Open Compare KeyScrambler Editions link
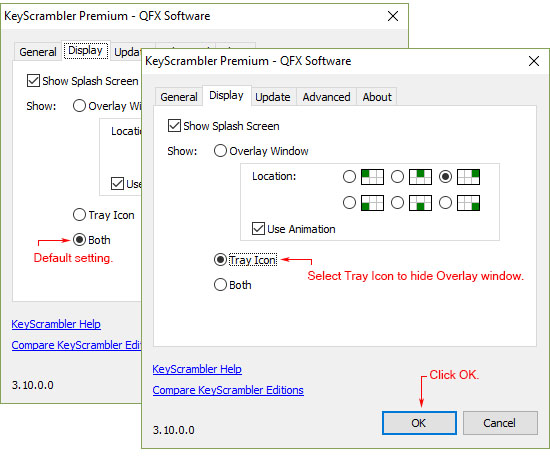This screenshot has height=472, width=550. pyautogui.click(x=228, y=390)
